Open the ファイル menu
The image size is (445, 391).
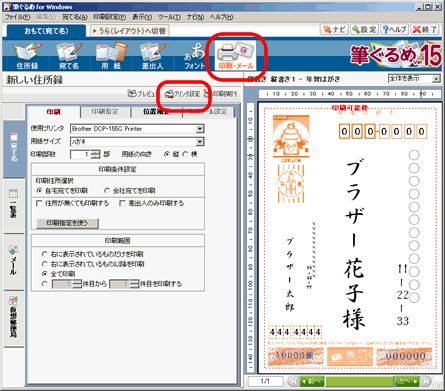click(17, 17)
